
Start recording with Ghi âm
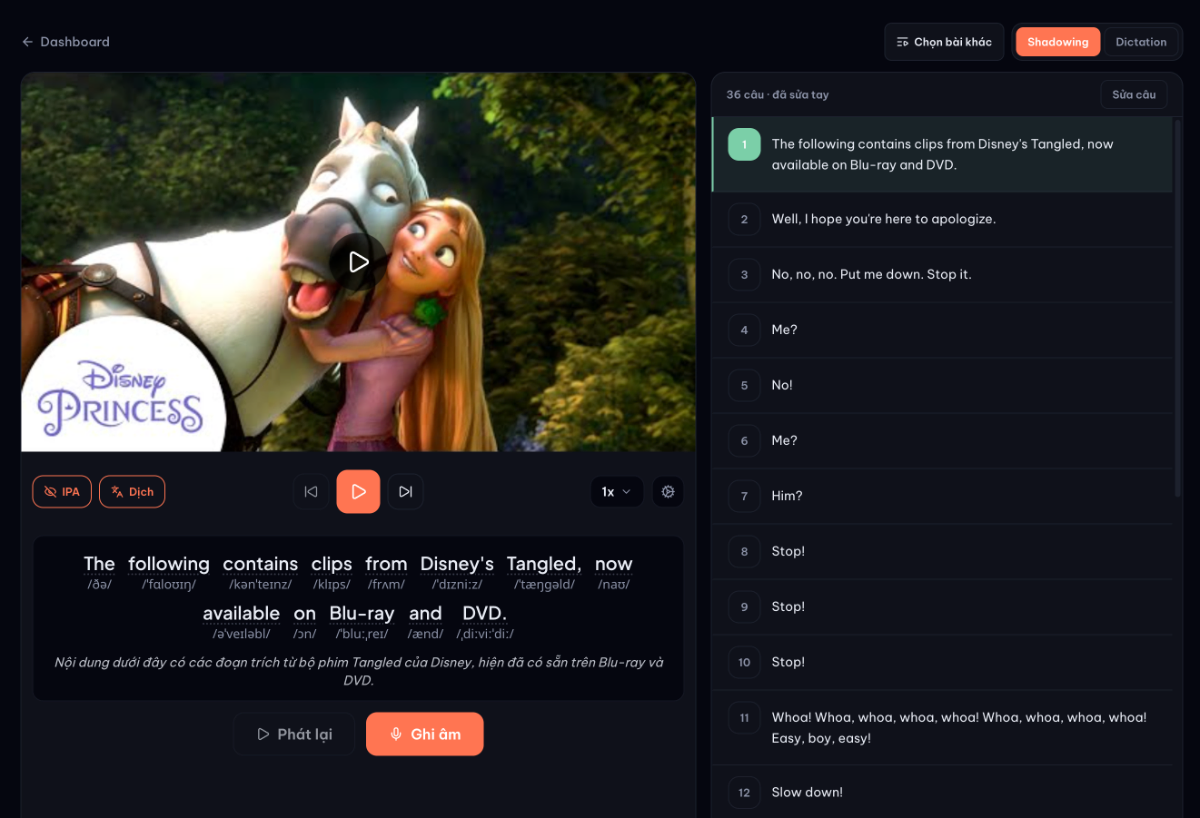coord(425,734)
